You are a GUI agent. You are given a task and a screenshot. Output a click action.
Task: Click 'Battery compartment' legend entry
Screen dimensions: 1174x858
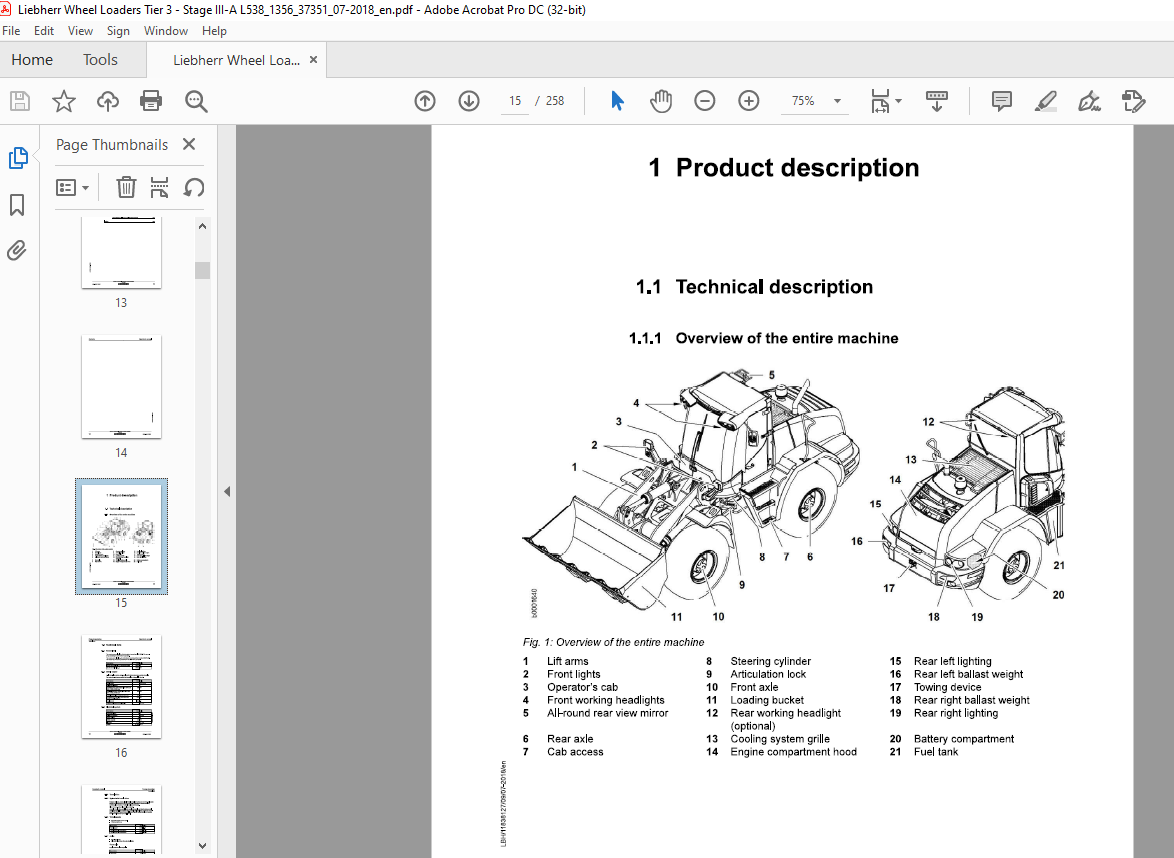(964, 739)
